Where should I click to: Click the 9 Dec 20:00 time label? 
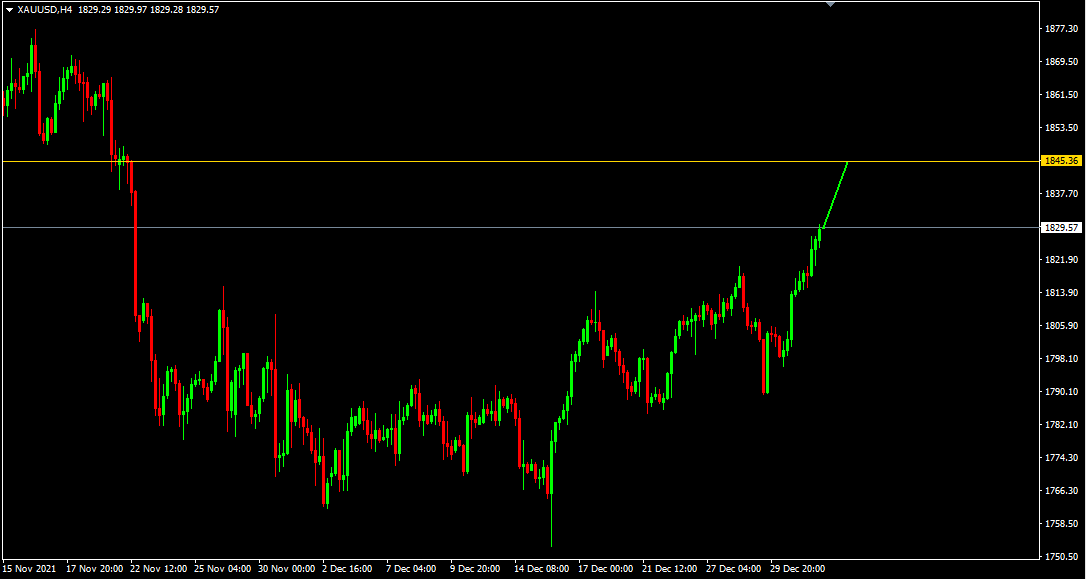coord(475,568)
